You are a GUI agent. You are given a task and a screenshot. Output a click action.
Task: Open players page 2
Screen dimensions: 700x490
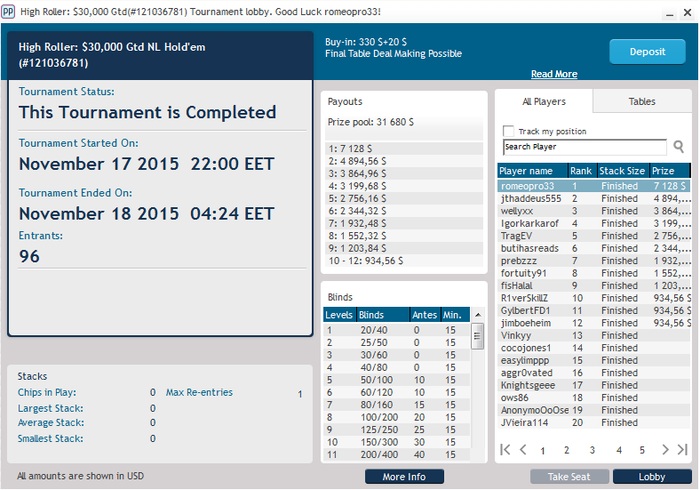(x=567, y=450)
